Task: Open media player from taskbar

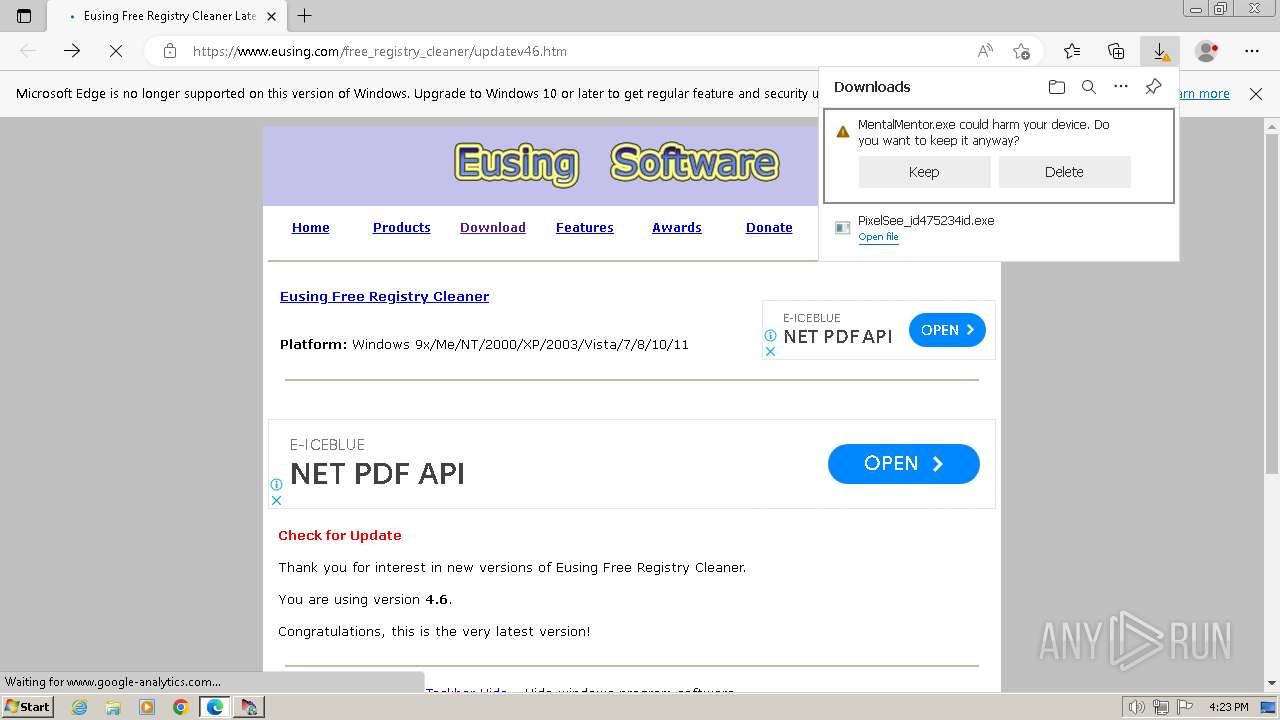Action: 147,707
